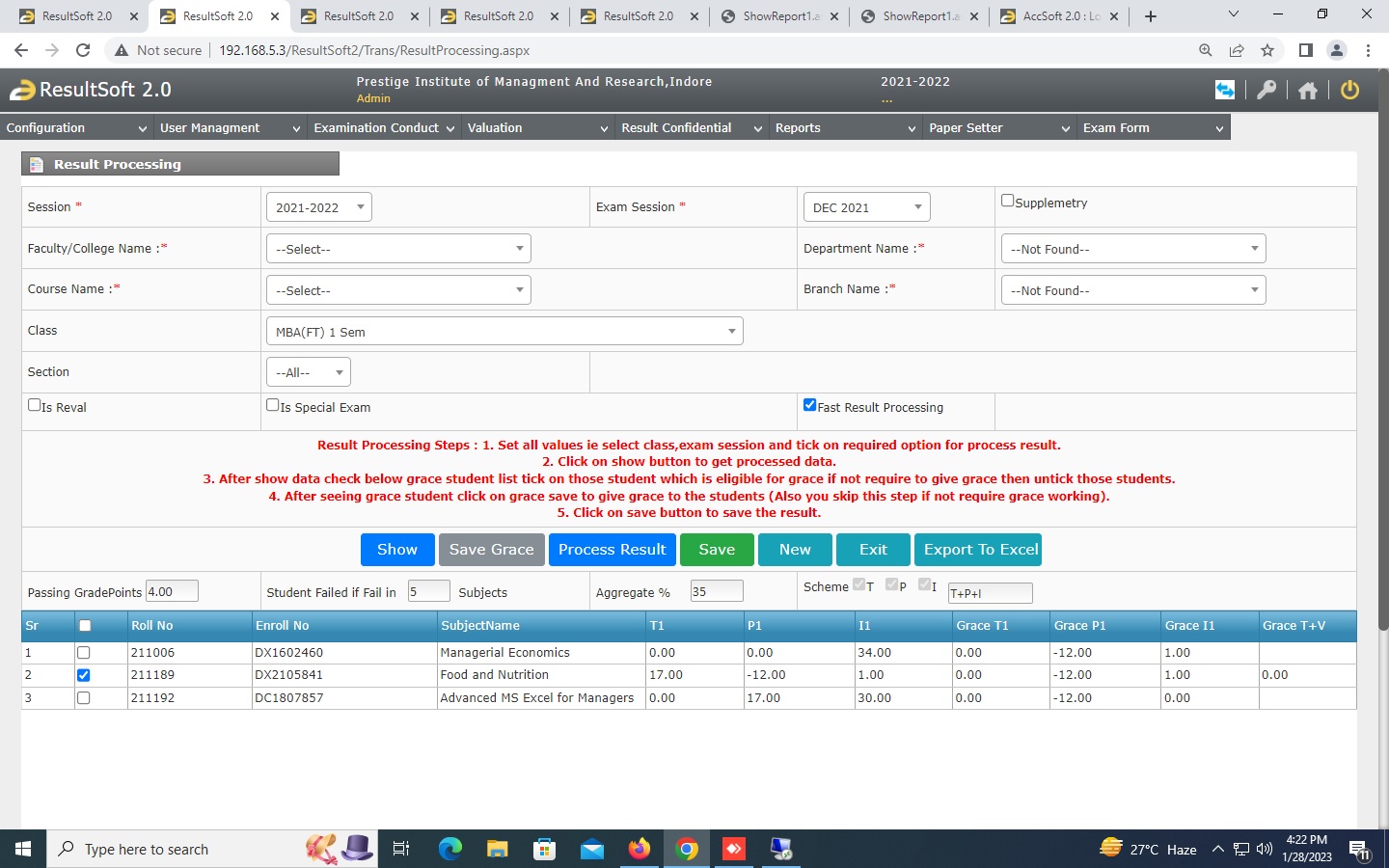Expand the Exam Session DEC 2021 dropdown
The image size is (1389, 868).
tap(865, 207)
